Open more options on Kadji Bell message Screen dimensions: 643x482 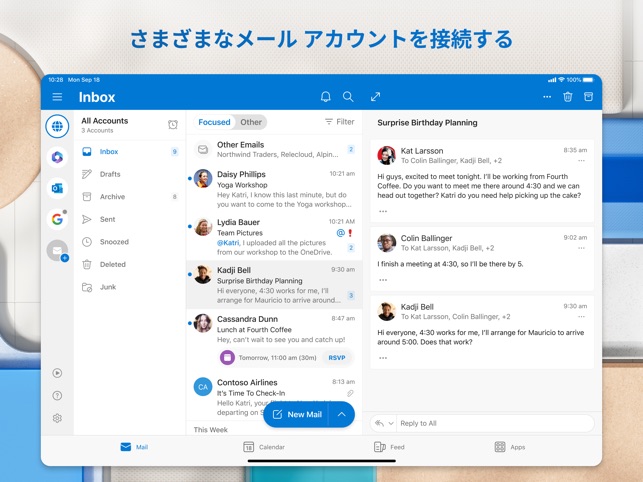(x=581, y=317)
